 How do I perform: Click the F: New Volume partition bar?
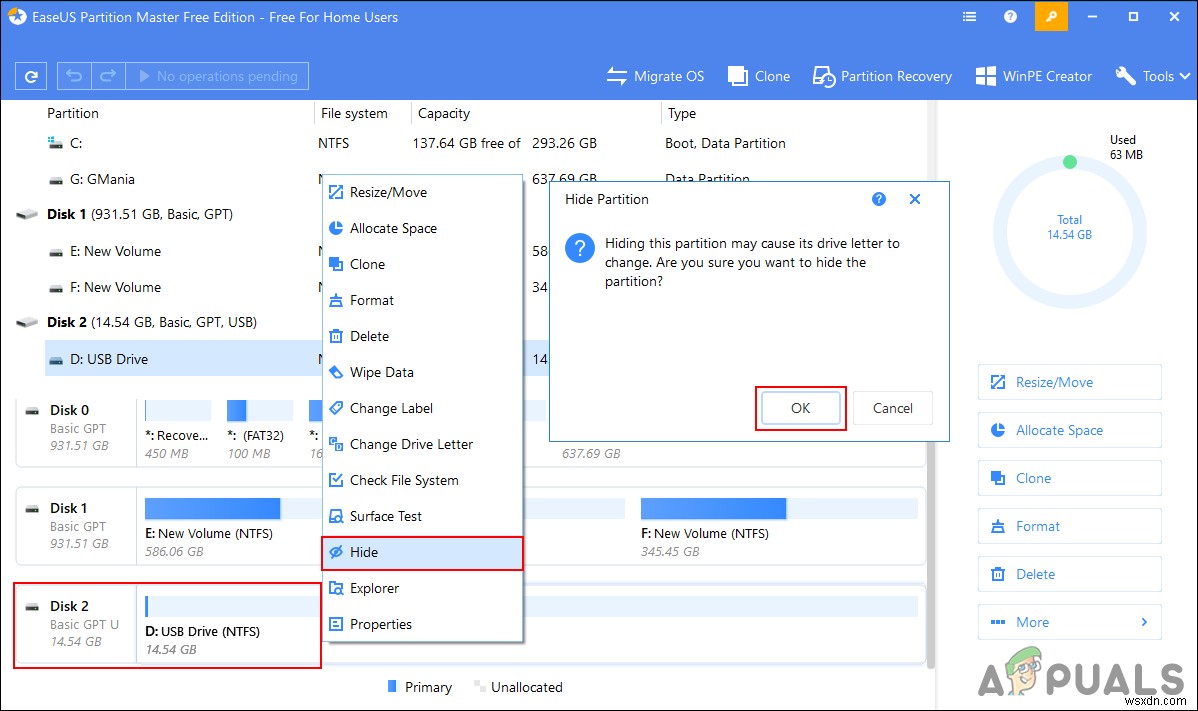point(779,509)
